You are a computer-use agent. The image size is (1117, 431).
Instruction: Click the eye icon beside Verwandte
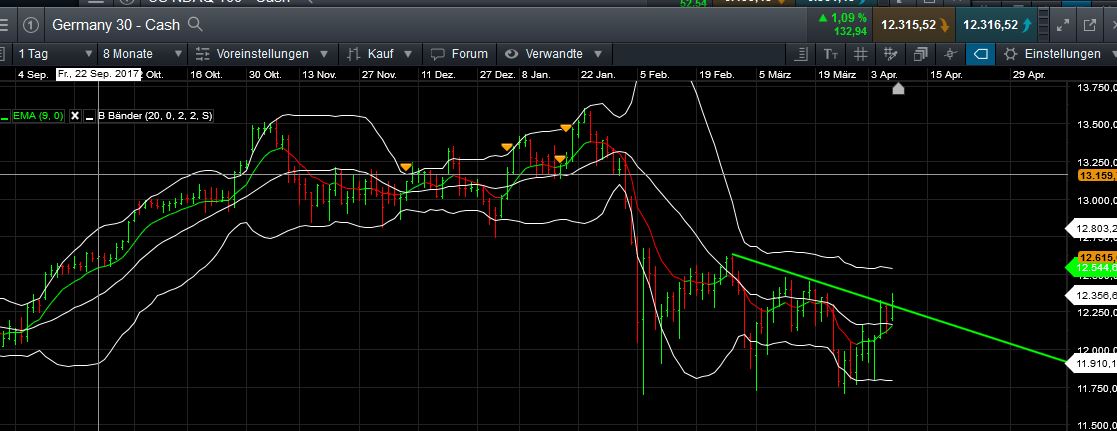[x=511, y=53]
